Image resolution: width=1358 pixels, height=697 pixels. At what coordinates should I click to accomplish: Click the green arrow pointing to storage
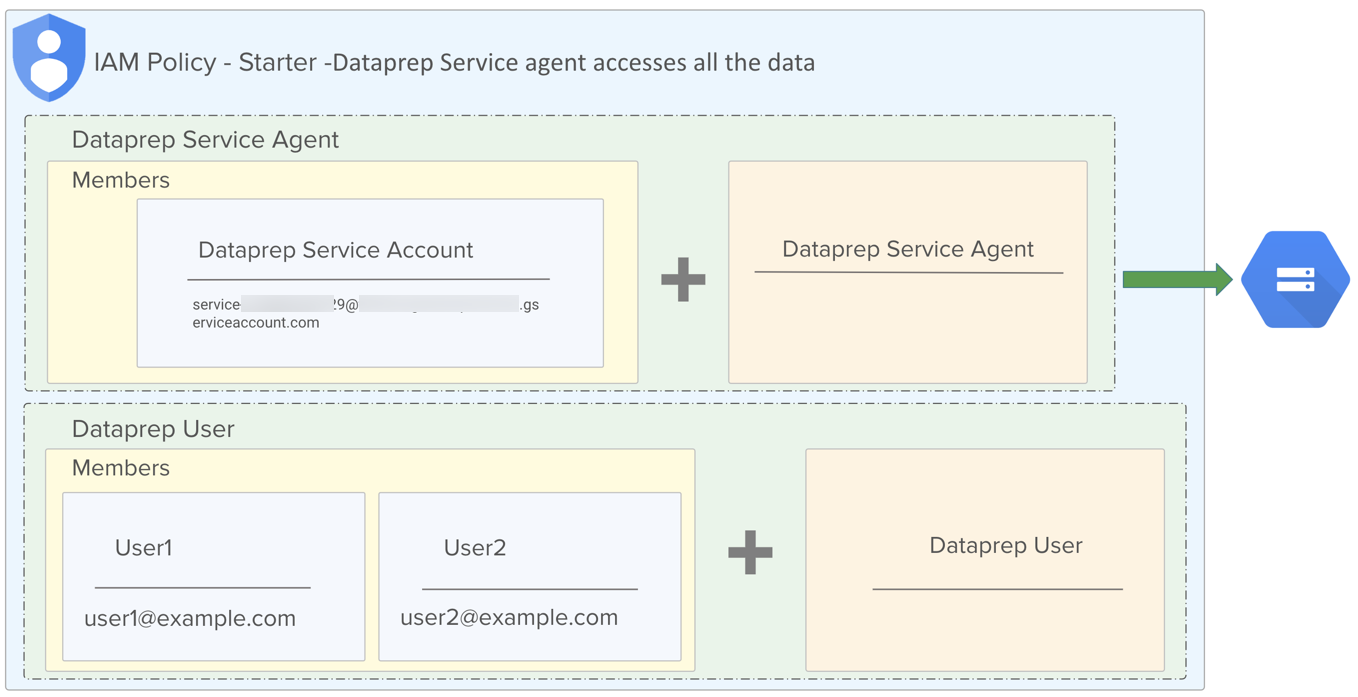point(1177,280)
